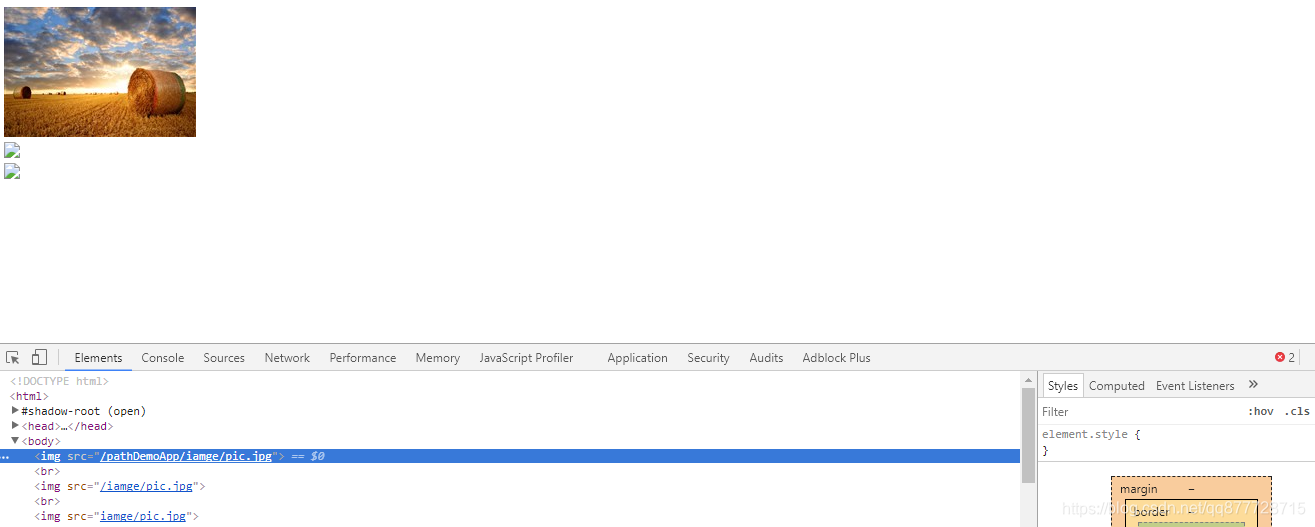
Task: Open the actions dots on selected row
Action: [5, 457]
